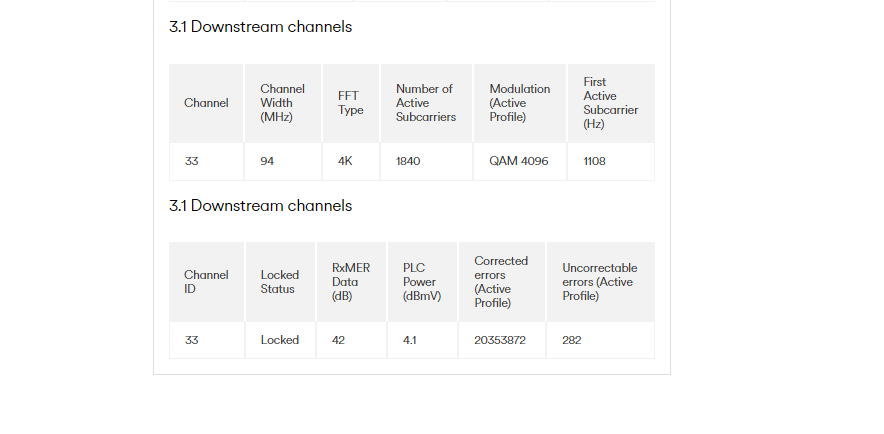Image resolution: width=884 pixels, height=434 pixels.
Task: Click the QAM 4096 modulation cell
Action: click(519, 161)
